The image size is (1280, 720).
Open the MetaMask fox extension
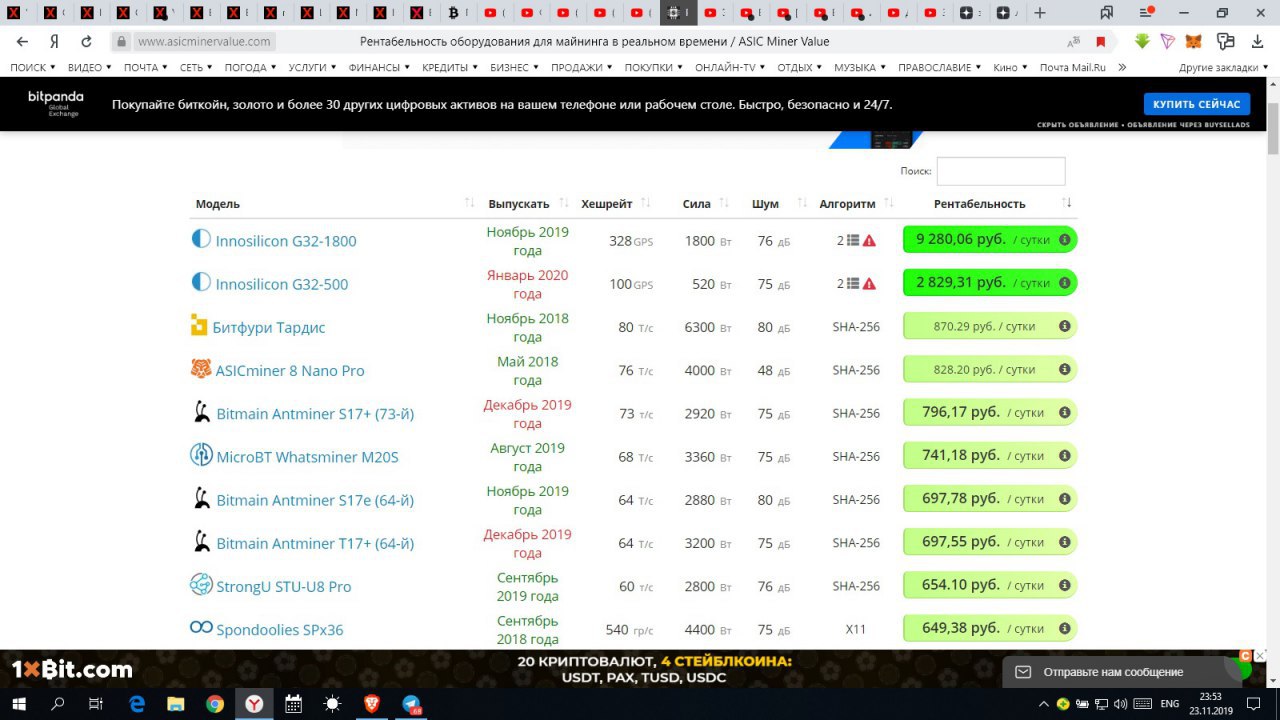pos(1194,42)
